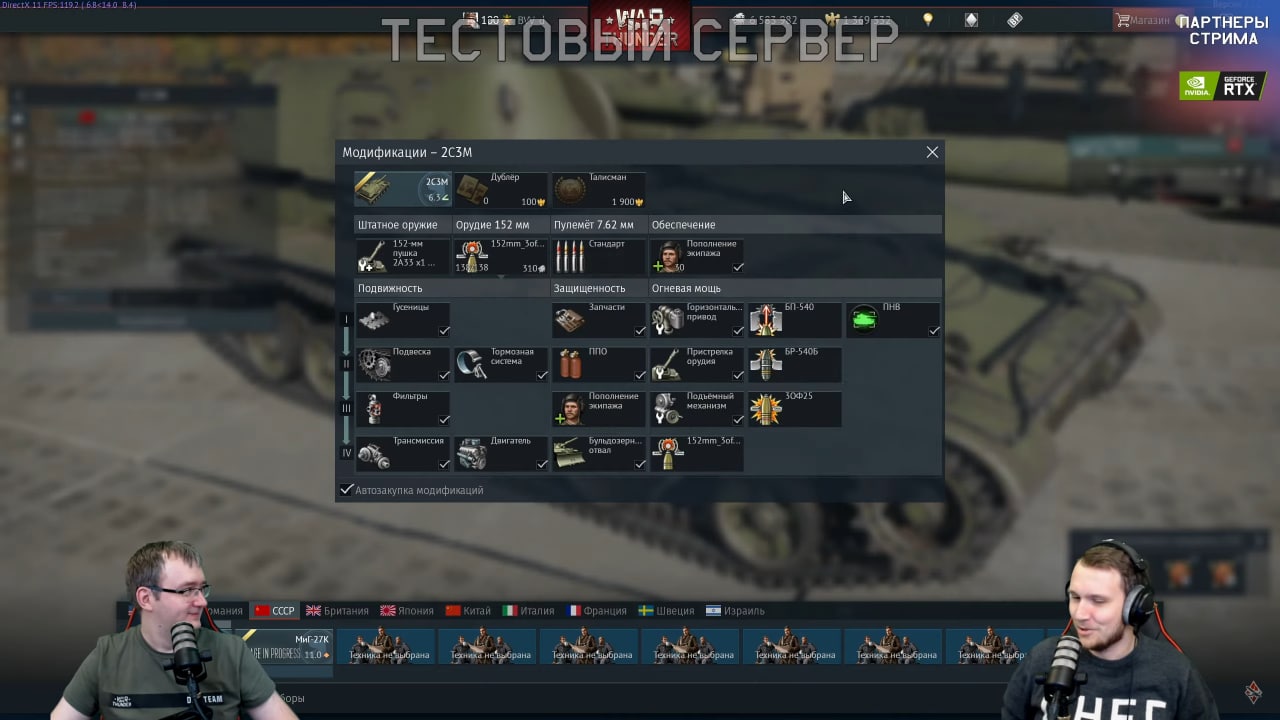Select the Гусеницы tracks modification
1280x720 pixels.
click(x=403, y=320)
